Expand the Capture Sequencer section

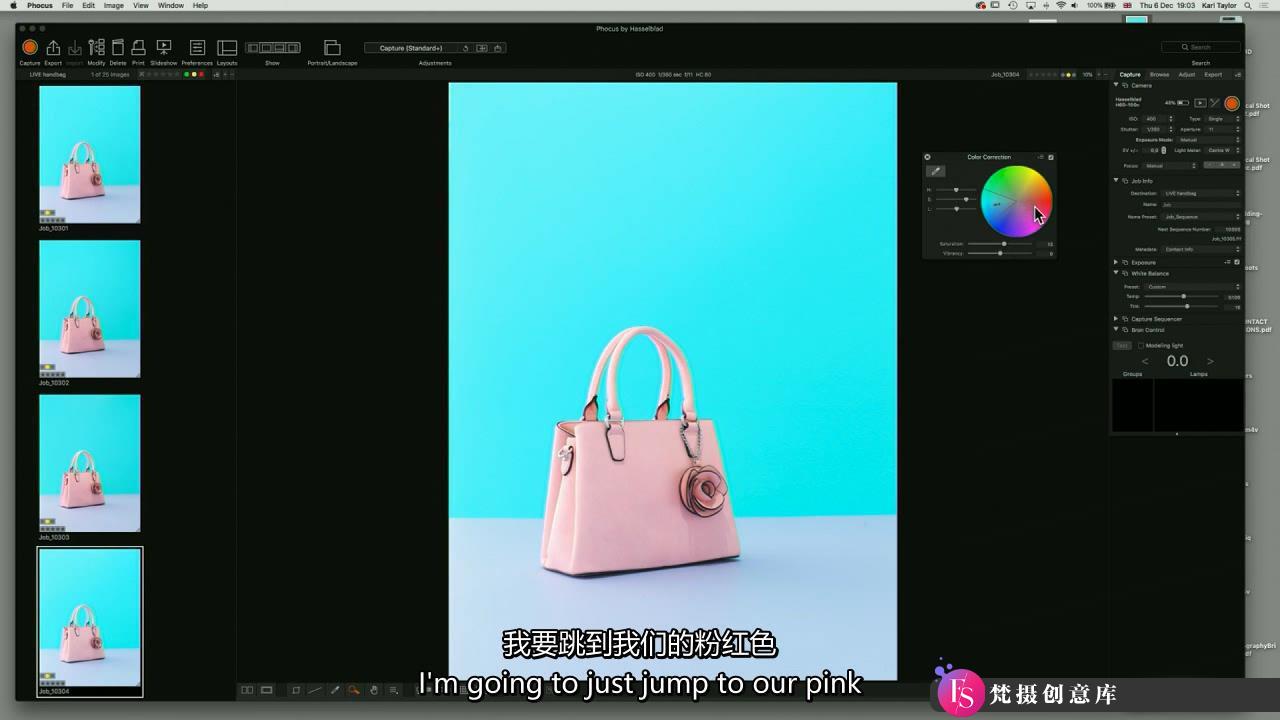click(1117, 319)
